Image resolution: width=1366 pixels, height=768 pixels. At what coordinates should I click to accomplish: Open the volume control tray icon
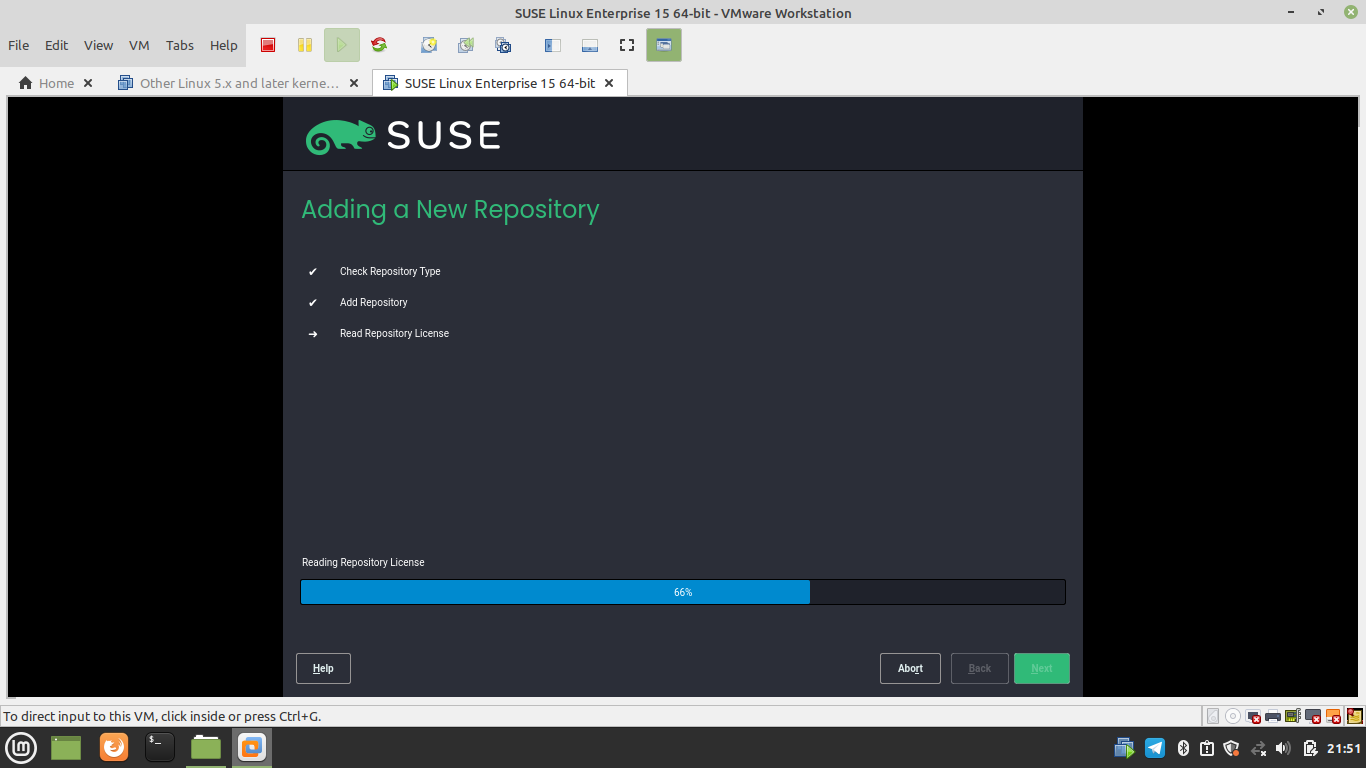click(x=1283, y=748)
